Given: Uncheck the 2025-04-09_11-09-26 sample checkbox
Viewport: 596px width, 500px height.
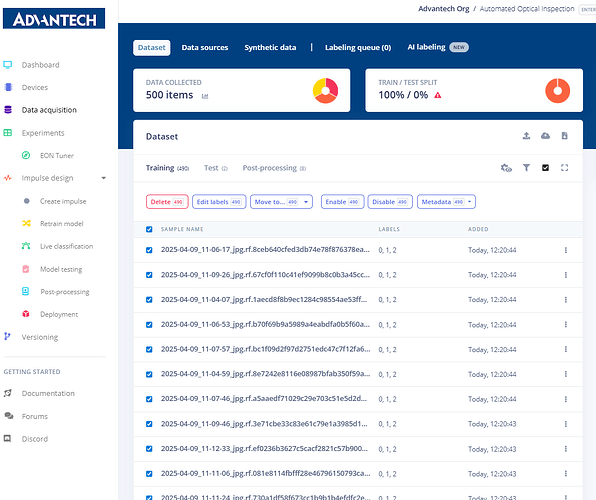Looking at the screenshot, I should point(149,275).
